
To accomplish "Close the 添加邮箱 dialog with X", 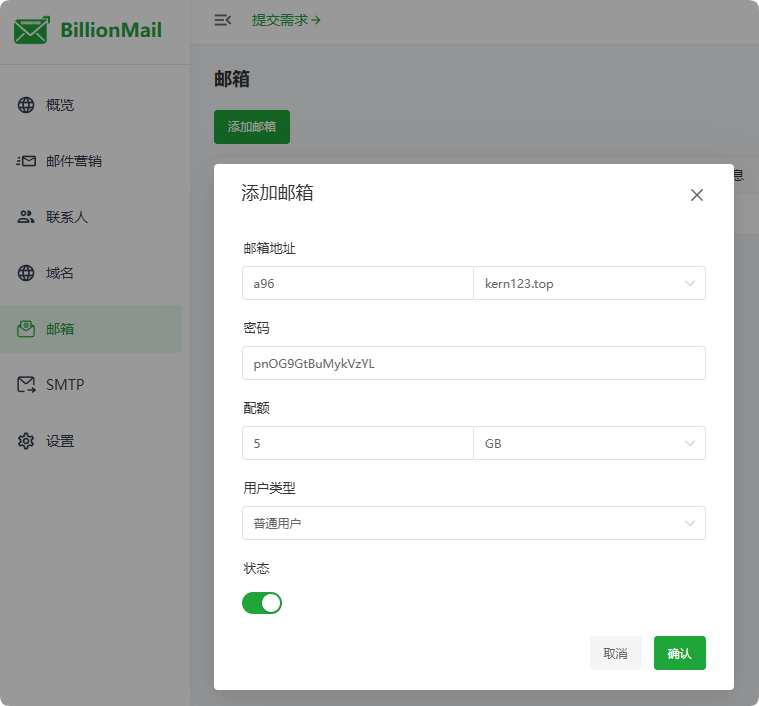I will click(697, 195).
